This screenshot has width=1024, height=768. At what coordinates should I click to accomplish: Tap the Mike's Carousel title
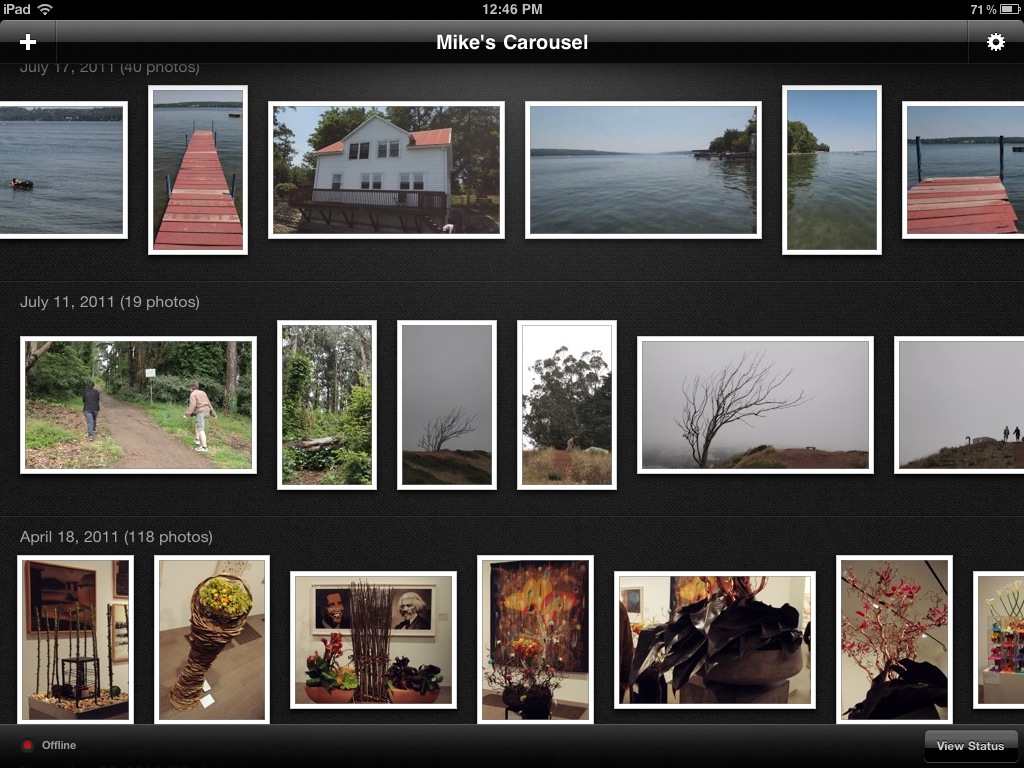click(512, 42)
